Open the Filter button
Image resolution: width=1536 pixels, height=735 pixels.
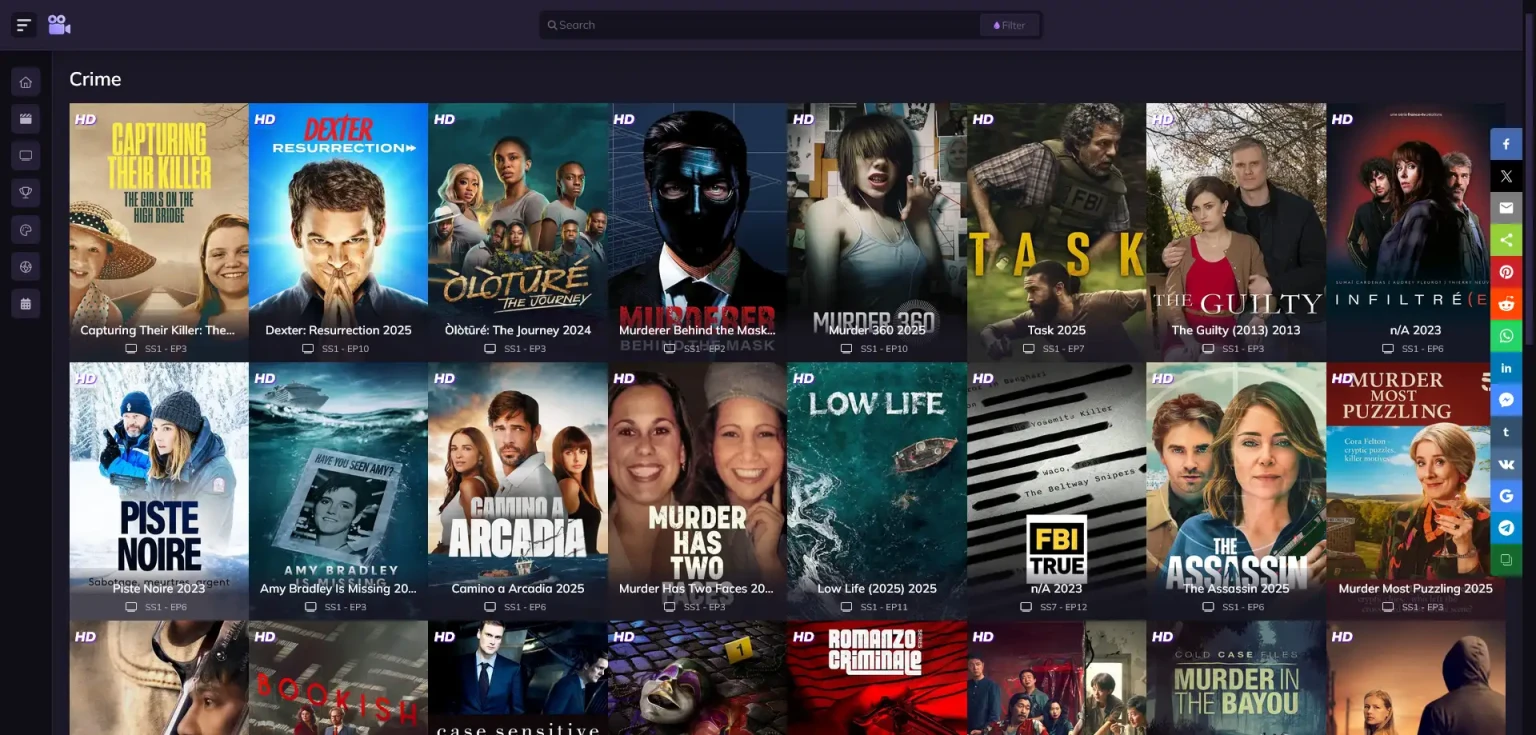(1009, 25)
